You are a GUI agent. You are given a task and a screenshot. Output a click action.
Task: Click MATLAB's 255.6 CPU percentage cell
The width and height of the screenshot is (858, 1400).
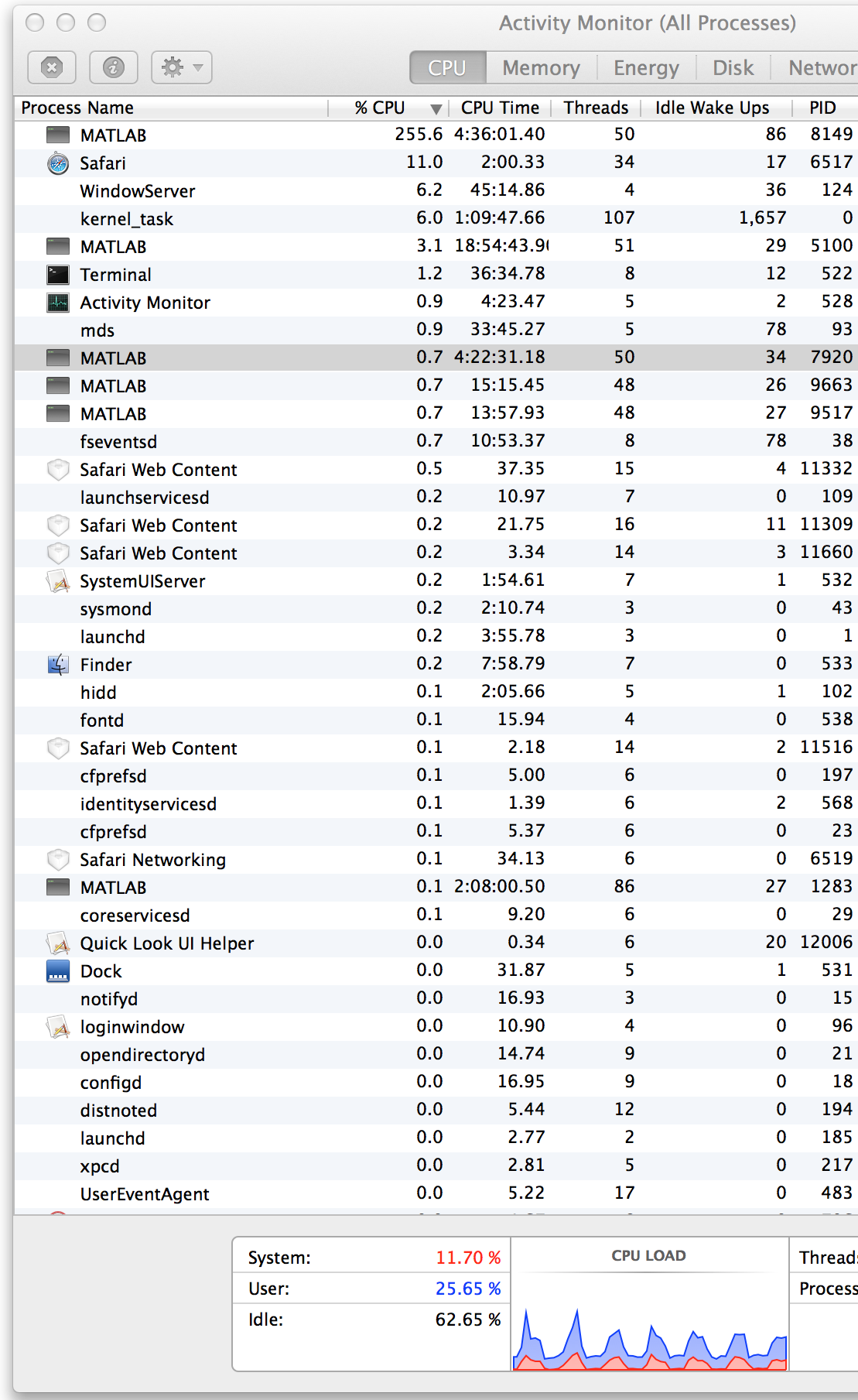[419, 134]
